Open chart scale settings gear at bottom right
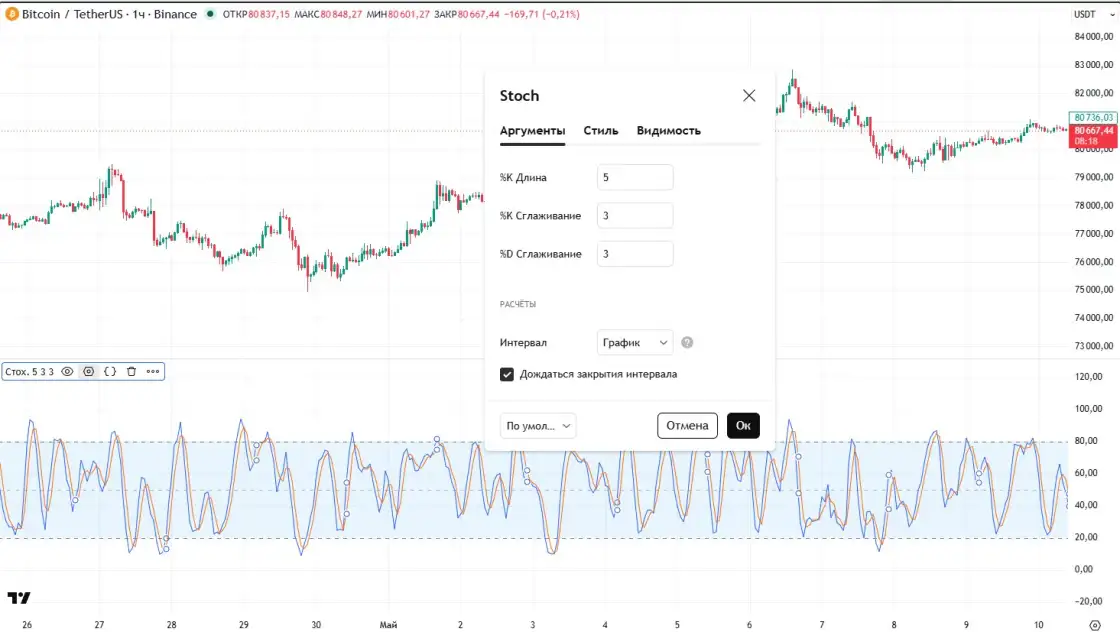 click(x=1095, y=625)
